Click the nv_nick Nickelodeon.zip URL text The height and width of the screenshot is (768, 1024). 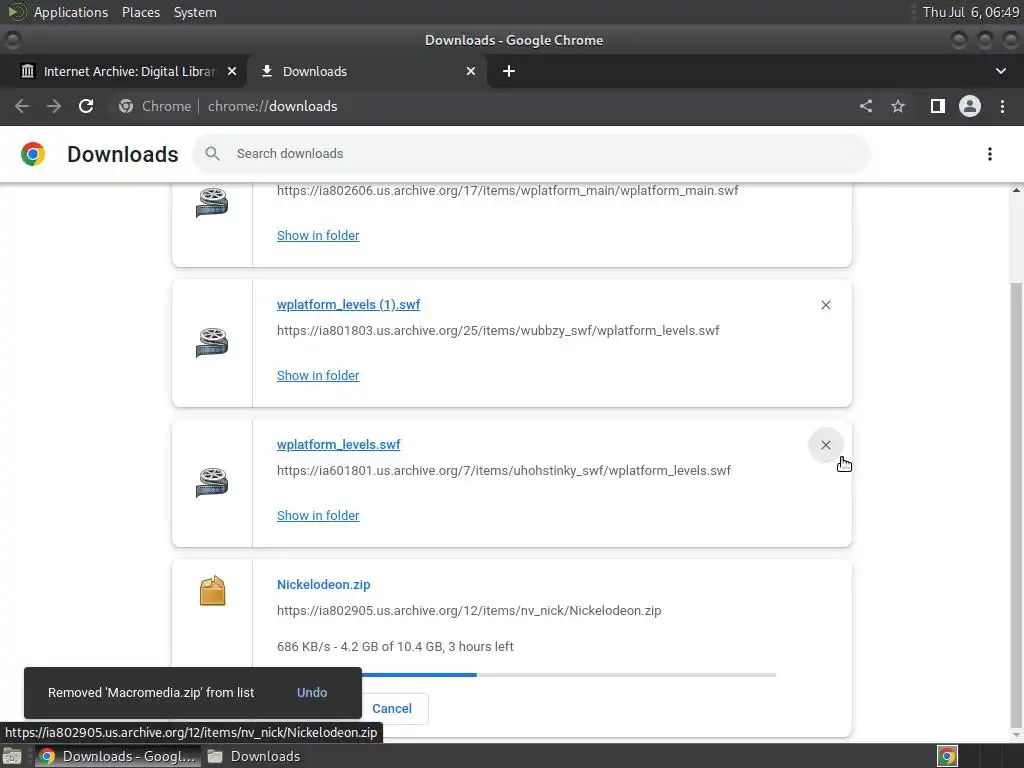(x=469, y=611)
